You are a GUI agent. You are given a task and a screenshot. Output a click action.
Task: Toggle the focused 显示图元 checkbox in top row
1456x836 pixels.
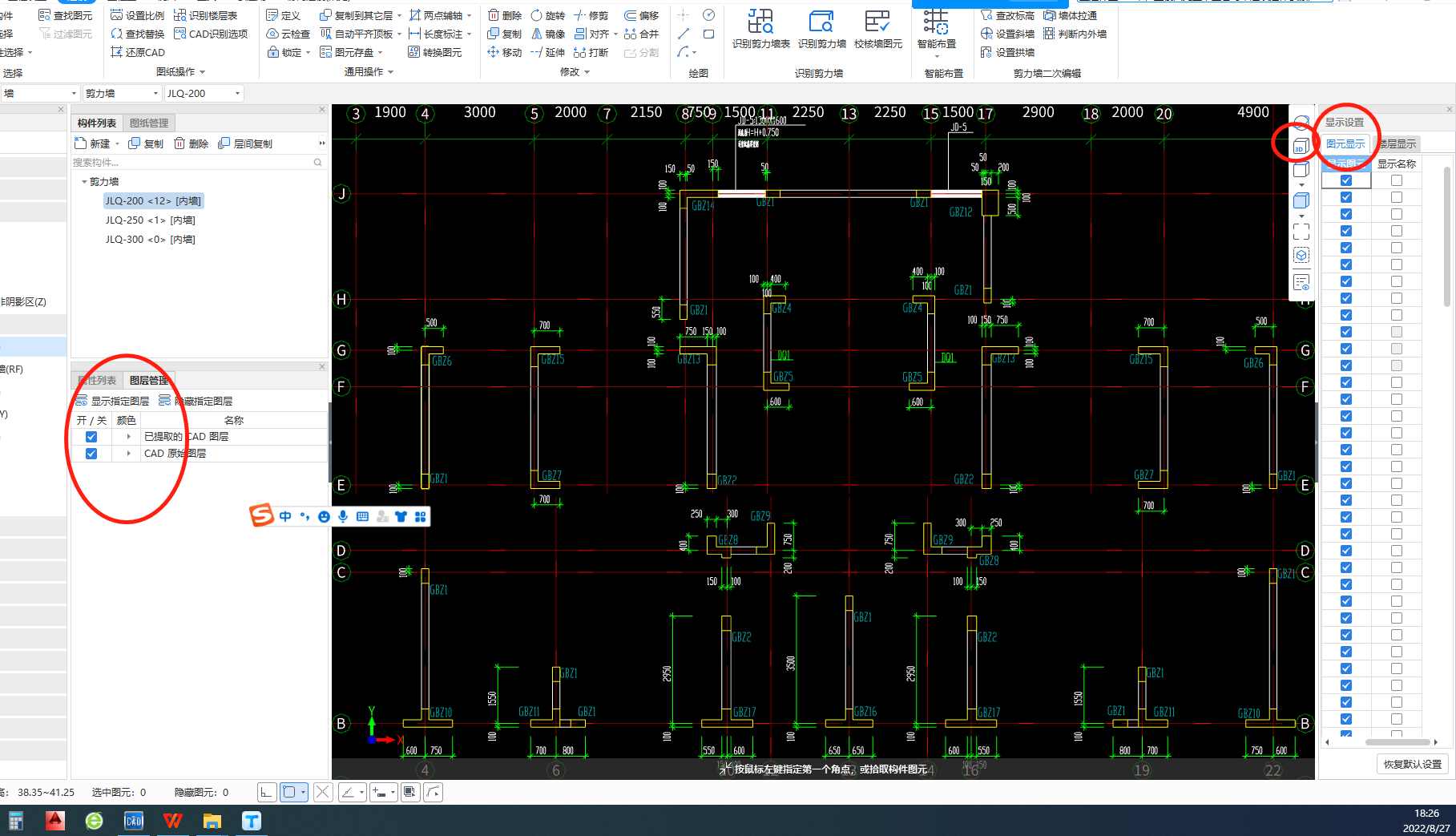[x=1346, y=180]
